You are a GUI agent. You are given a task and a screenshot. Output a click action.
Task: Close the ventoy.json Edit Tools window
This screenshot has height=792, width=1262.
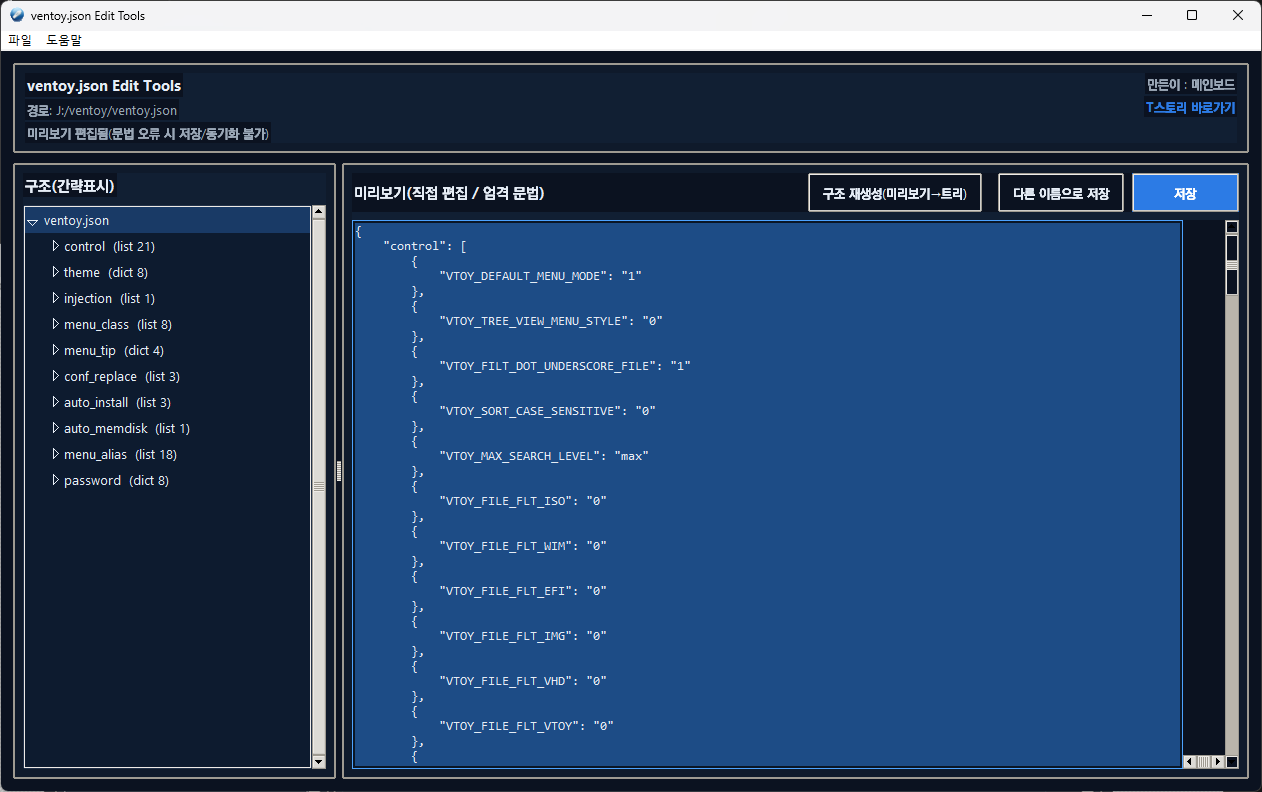point(1238,15)
